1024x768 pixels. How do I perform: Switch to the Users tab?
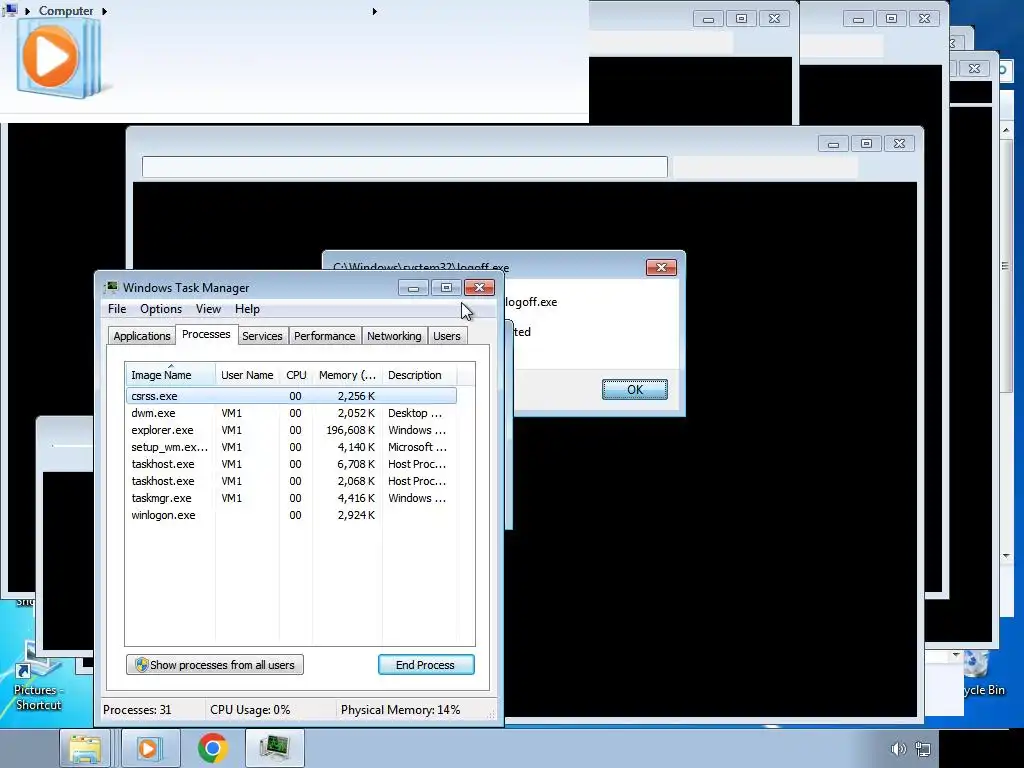pos(447,336)
